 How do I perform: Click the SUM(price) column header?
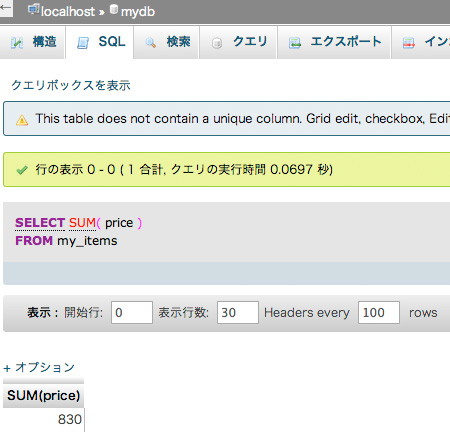pyautogui.click(x=43, y=396)
